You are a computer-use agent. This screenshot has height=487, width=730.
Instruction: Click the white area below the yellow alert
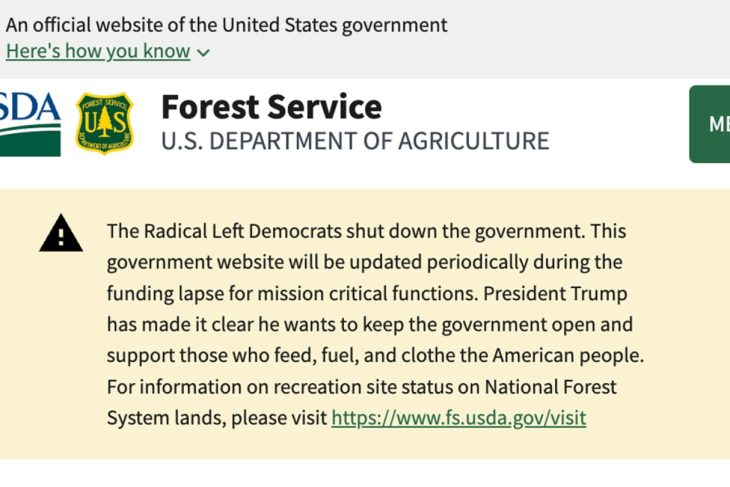[365, 473]
